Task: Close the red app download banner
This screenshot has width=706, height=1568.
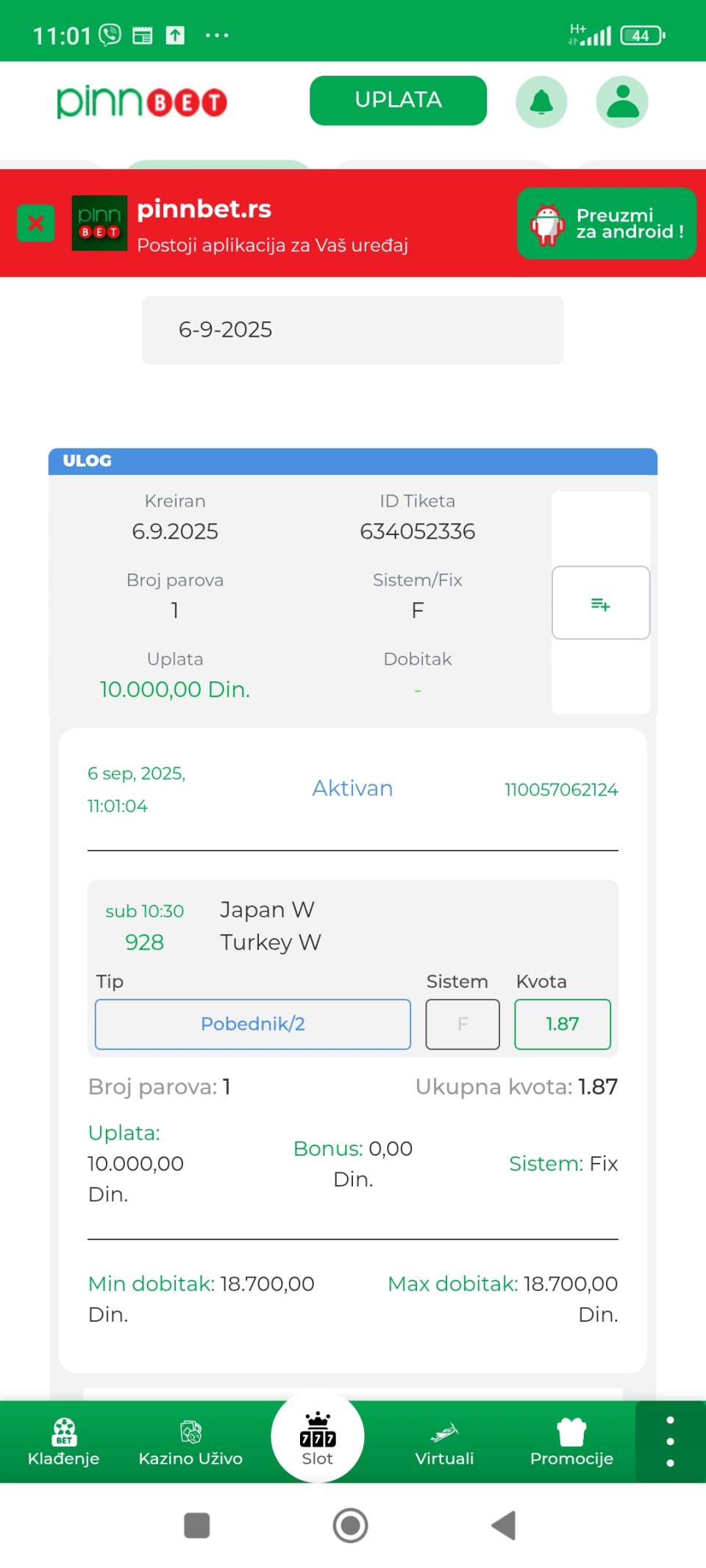Action: 35,223
